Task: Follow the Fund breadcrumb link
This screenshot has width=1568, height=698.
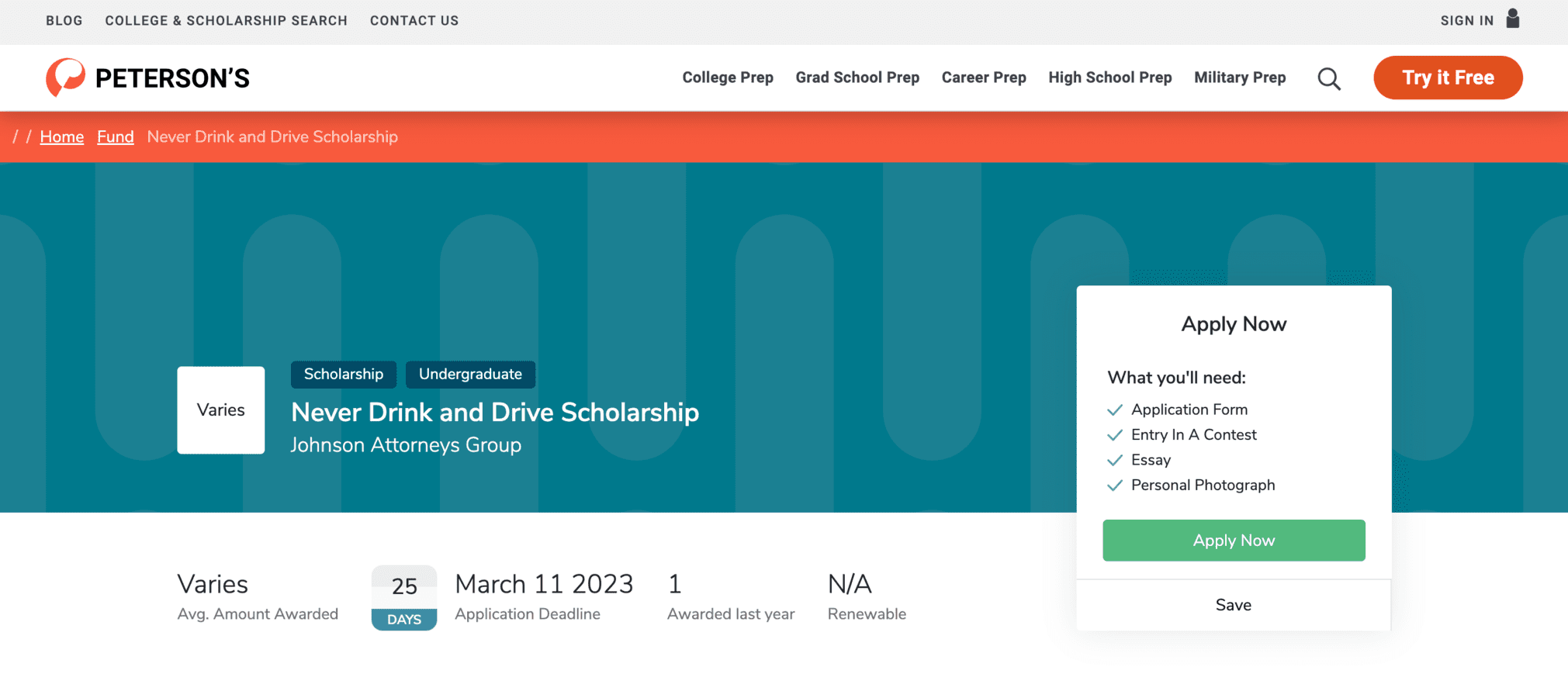Action: click(115, 137)
